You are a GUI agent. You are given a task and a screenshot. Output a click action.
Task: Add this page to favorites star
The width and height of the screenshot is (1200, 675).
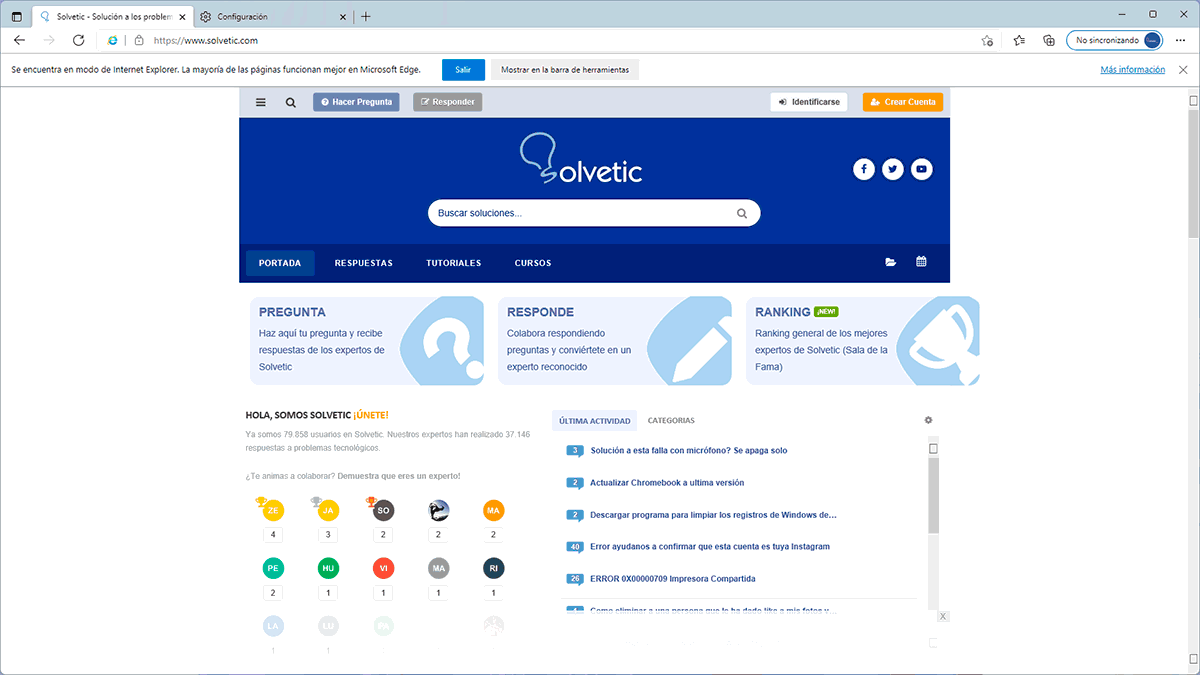987,40
